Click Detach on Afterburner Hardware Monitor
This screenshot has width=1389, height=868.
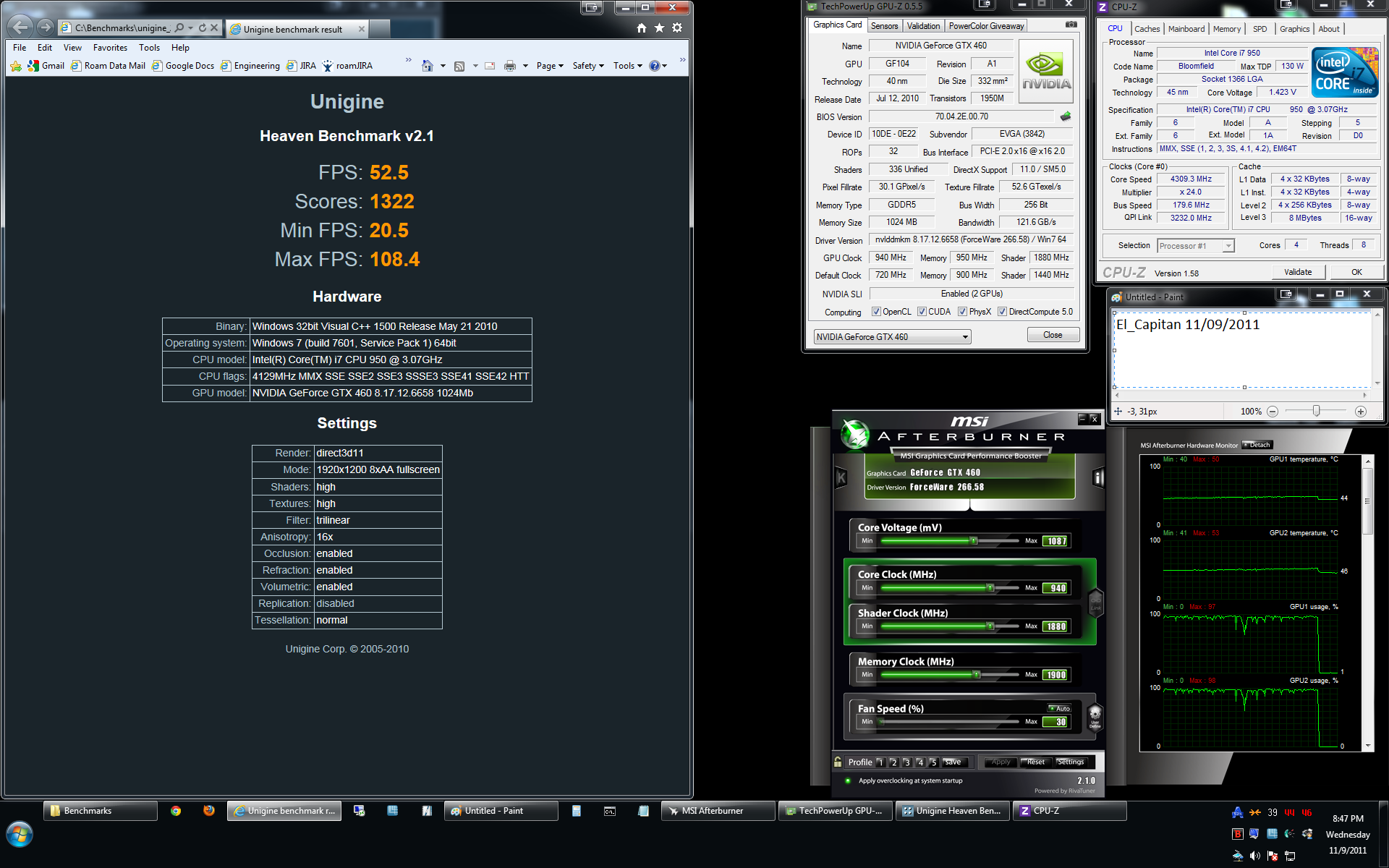coord(1257,445)
